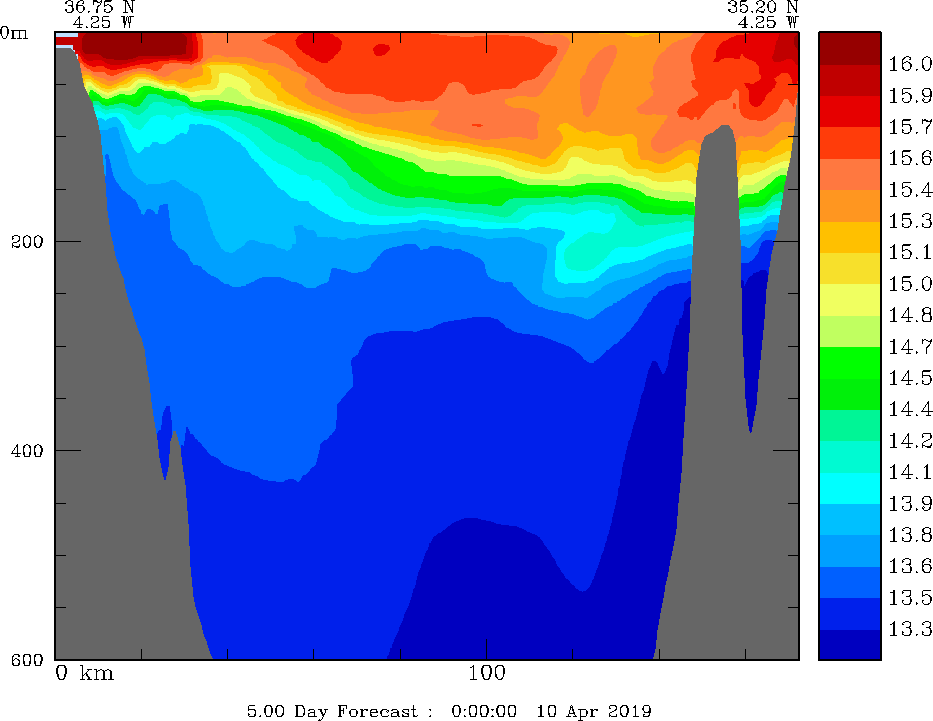Click the 100 distance axis label

pos(487,673)
